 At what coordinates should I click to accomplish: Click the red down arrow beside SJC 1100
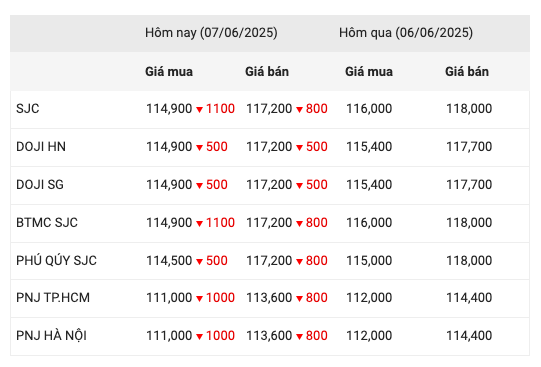(199, 110)
